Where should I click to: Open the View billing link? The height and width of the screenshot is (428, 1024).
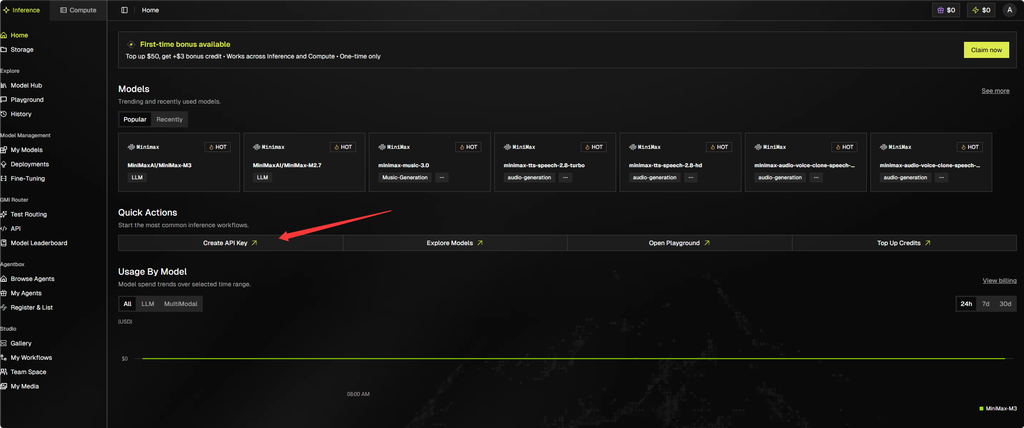point(999,281)
